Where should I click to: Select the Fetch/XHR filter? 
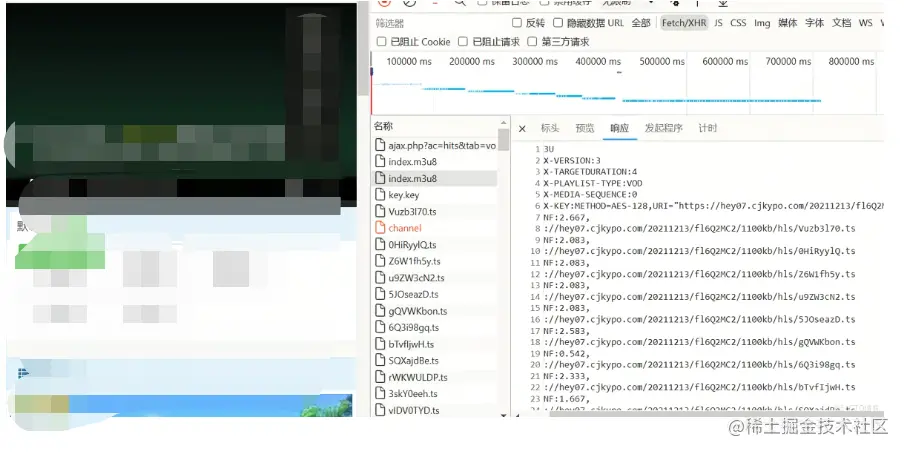[x=684, y=23]
